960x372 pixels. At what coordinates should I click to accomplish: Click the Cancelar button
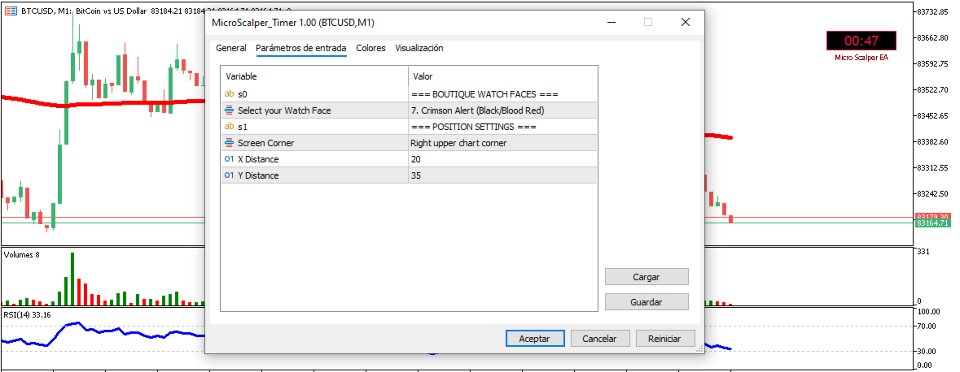(x=599, y=338)
